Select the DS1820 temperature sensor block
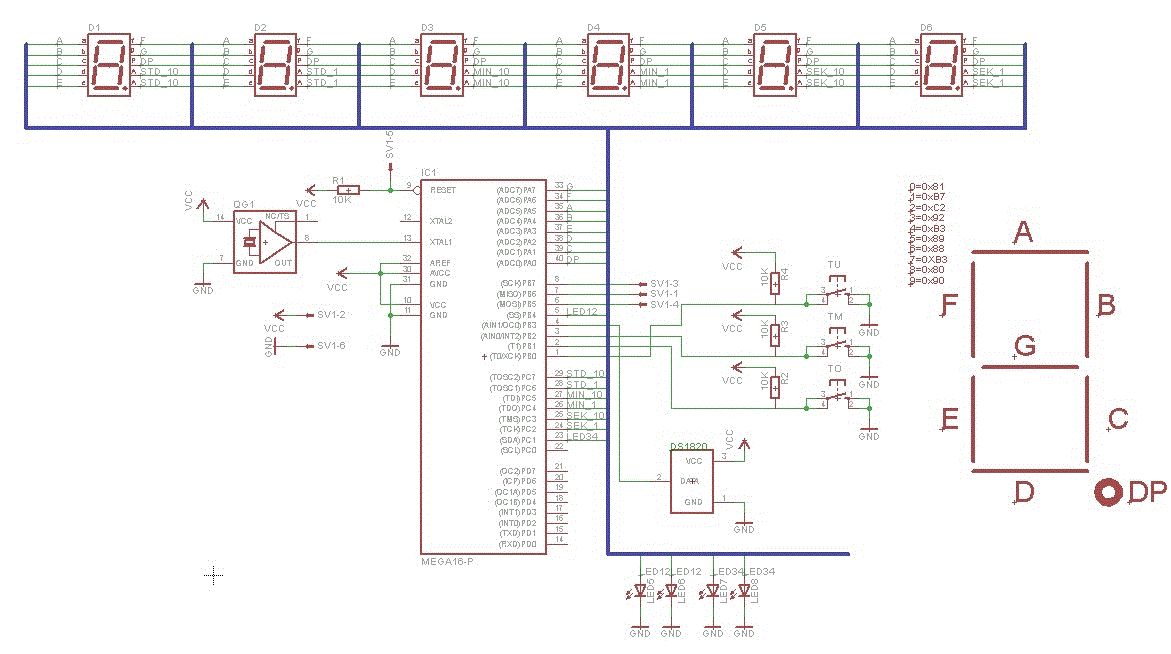Screen dimensions: 1171x654 [692, 481]
